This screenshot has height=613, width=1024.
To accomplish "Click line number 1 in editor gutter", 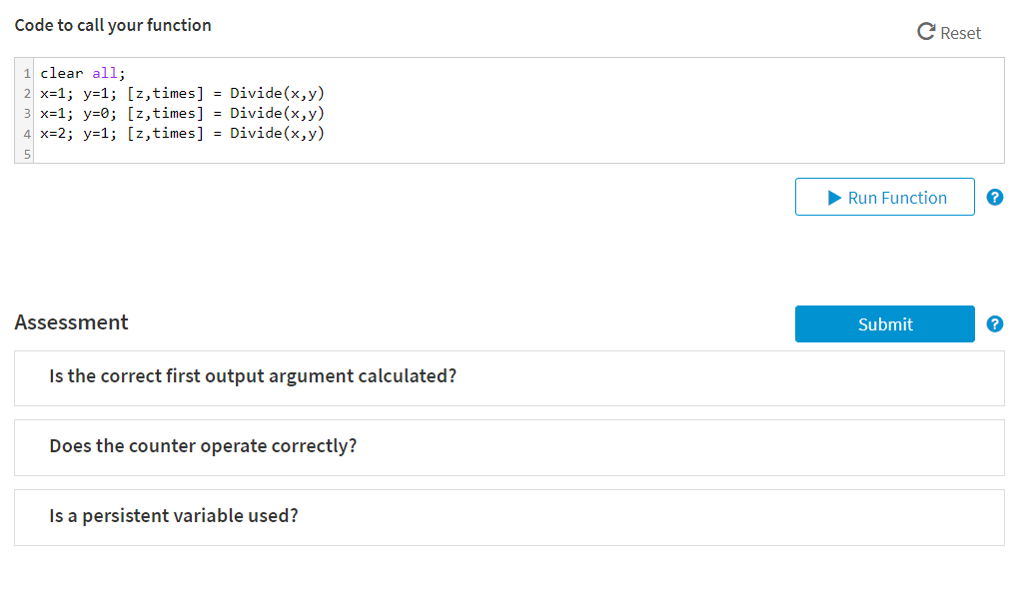I will tap(26, 73).
